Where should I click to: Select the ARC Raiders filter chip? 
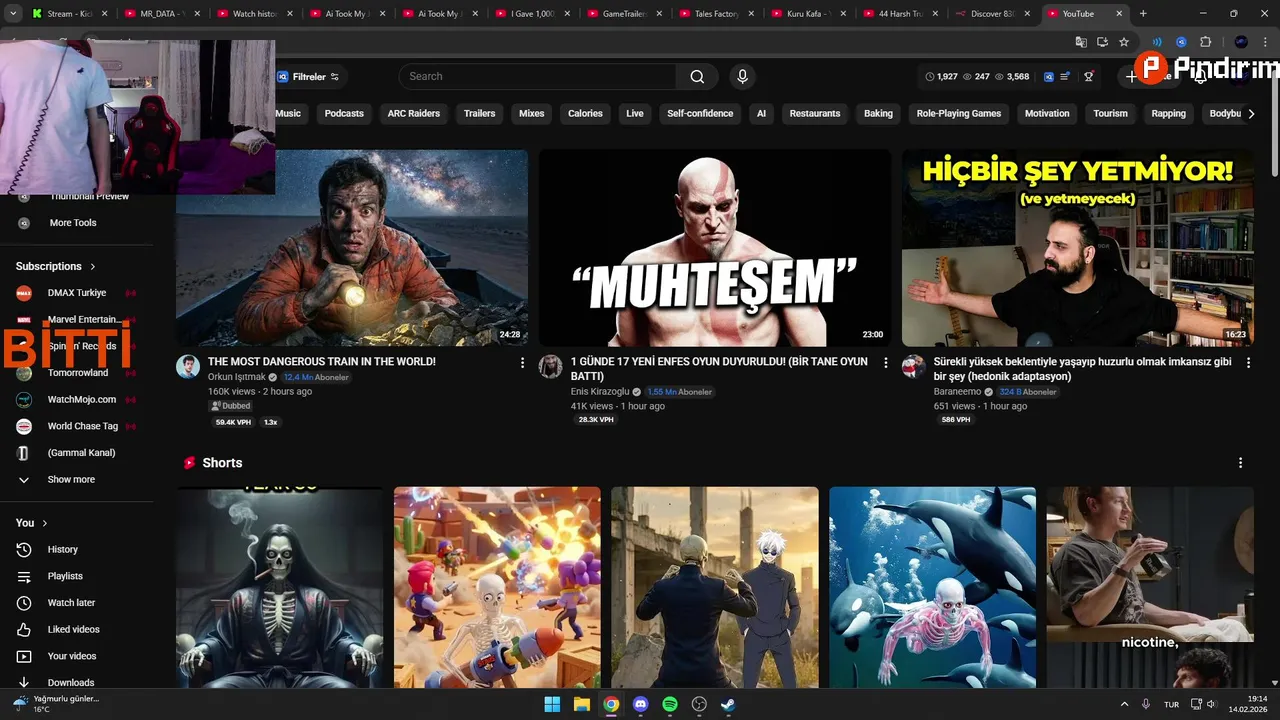[x=414, y=114]
